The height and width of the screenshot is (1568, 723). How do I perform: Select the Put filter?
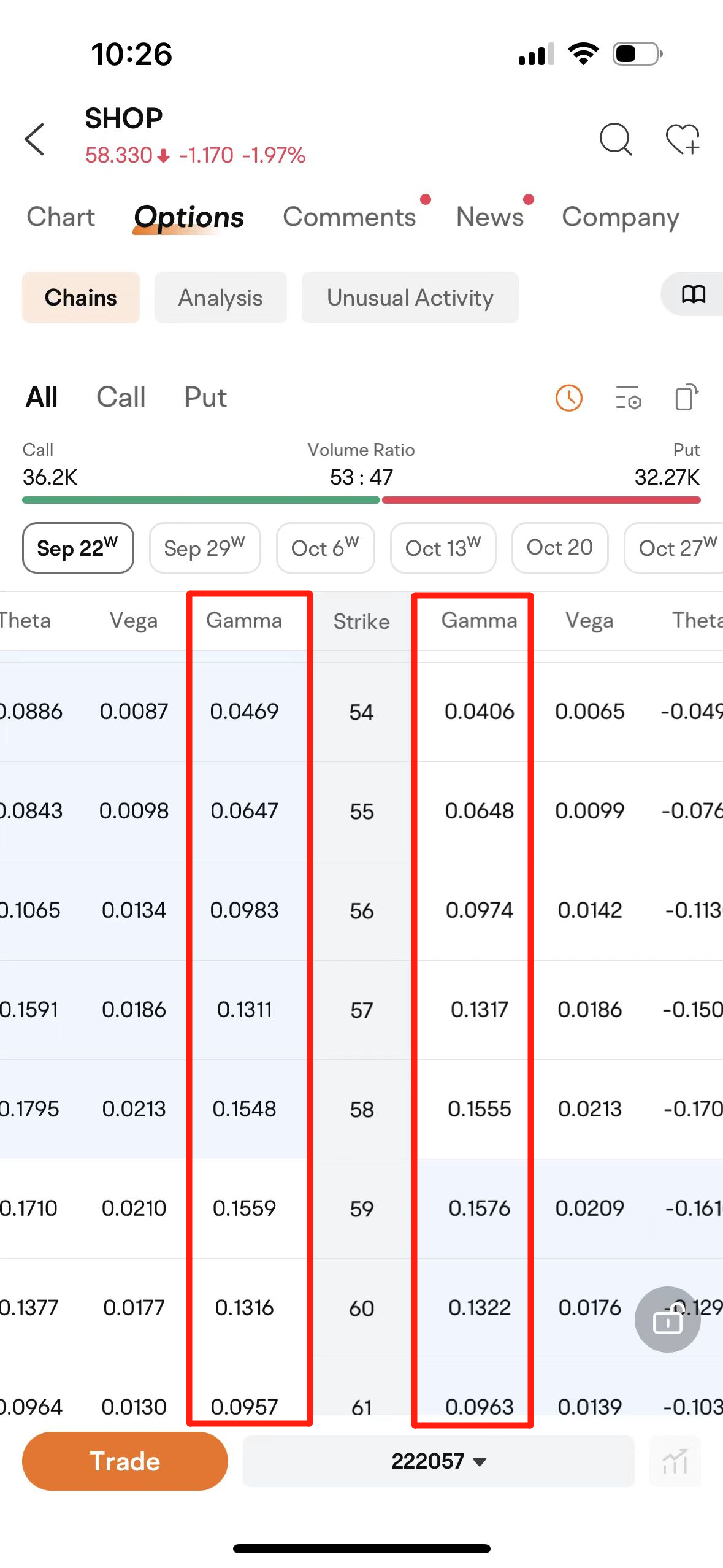tap(205, 398)
